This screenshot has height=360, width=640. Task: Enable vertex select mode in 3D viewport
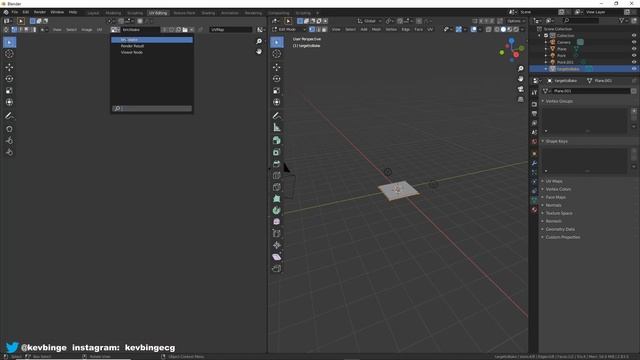coord(312,29)
